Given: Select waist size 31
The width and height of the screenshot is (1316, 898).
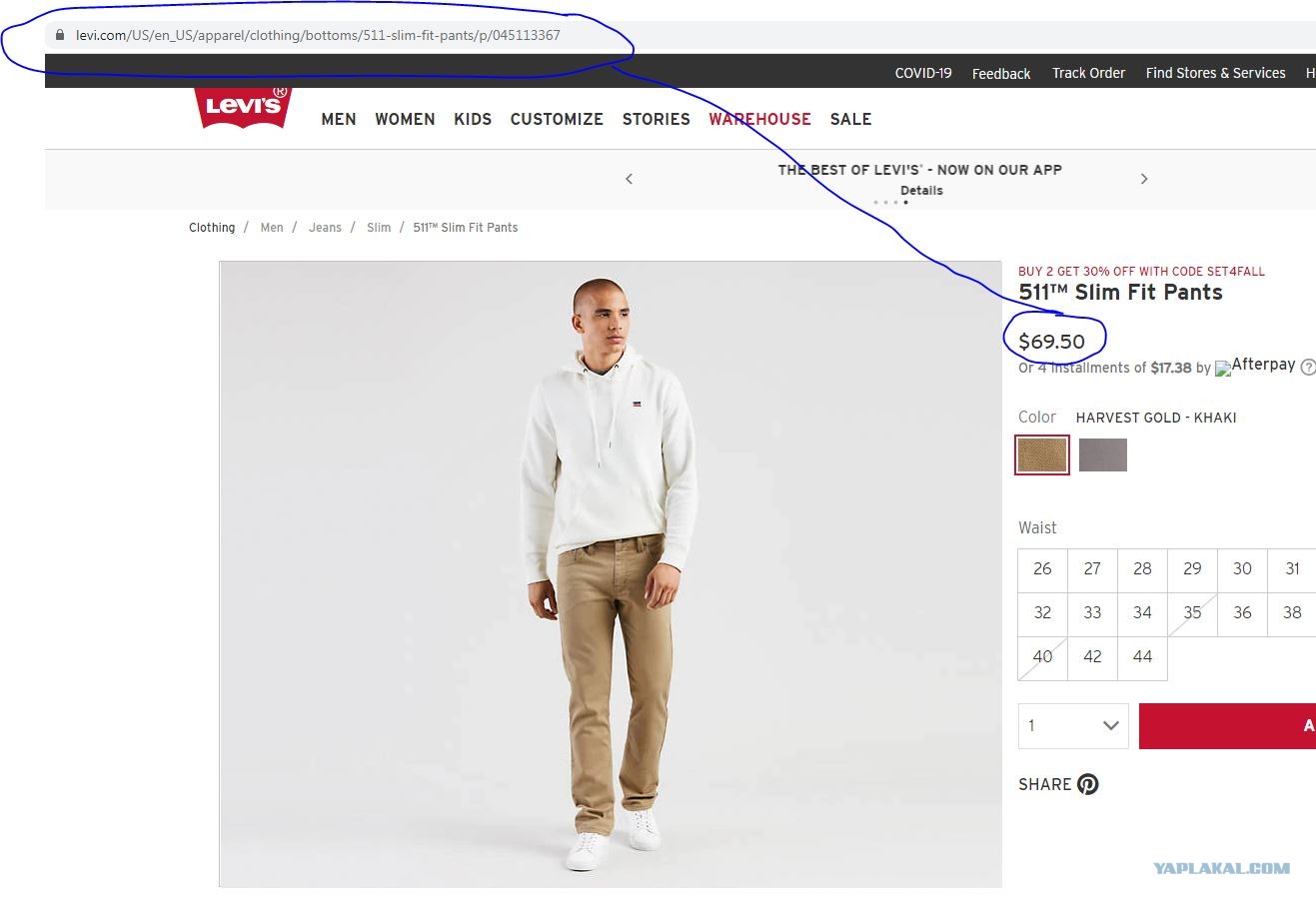Looking at the screenshot, I should (x=1292, y=569).
